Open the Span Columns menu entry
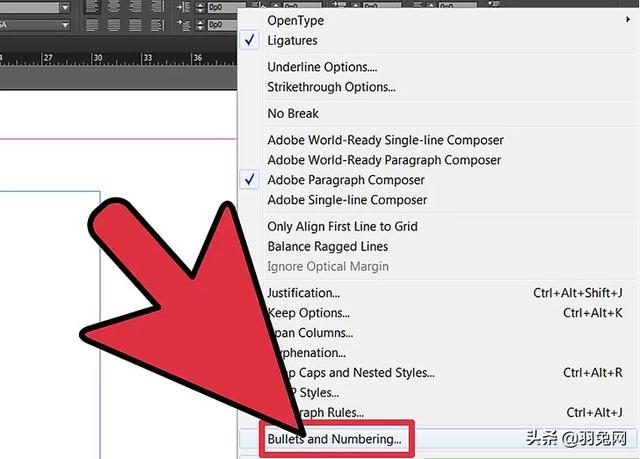This screenshot has width=640, height=459. pyautogui.click(x=314, y=333)
